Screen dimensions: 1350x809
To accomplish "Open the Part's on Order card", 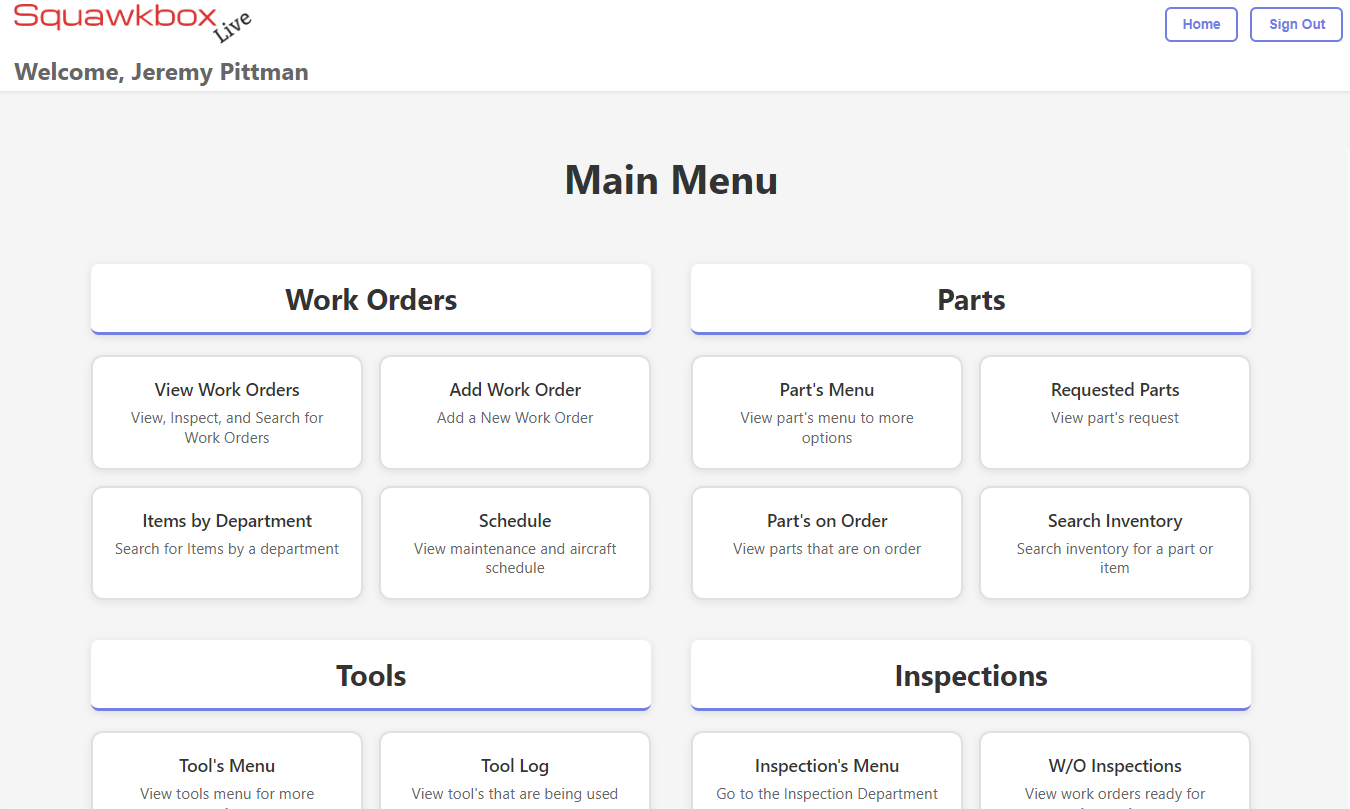I will pos(827,542).
